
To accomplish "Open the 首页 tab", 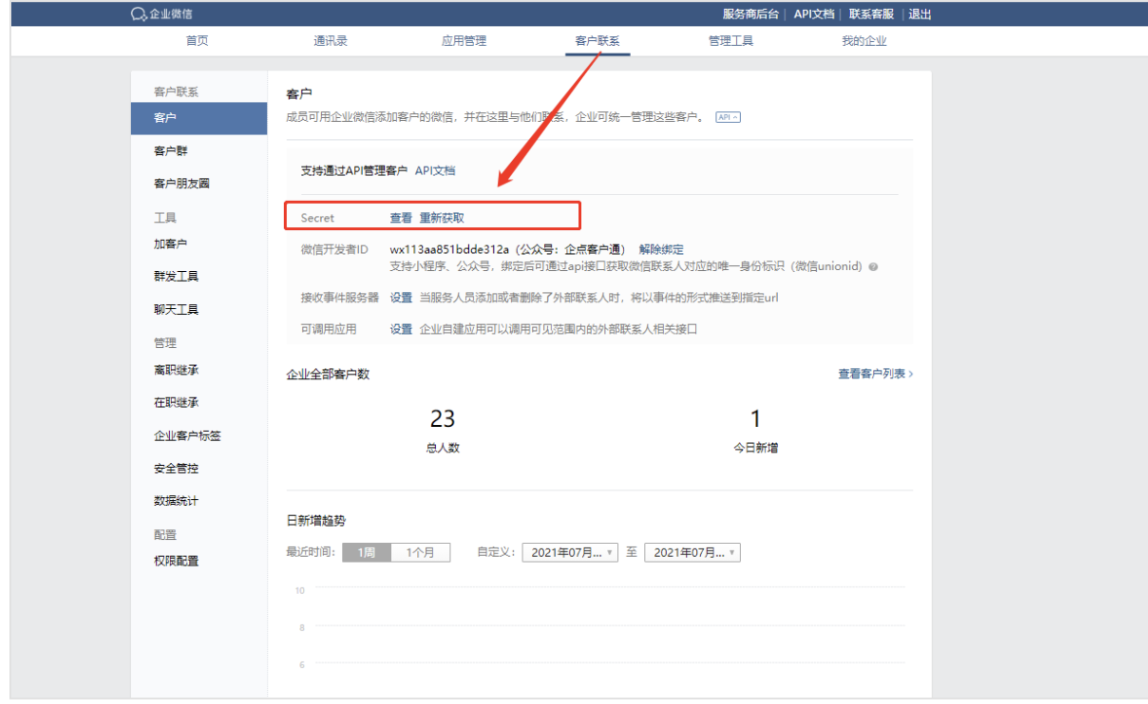I will (x=197, y=41).
